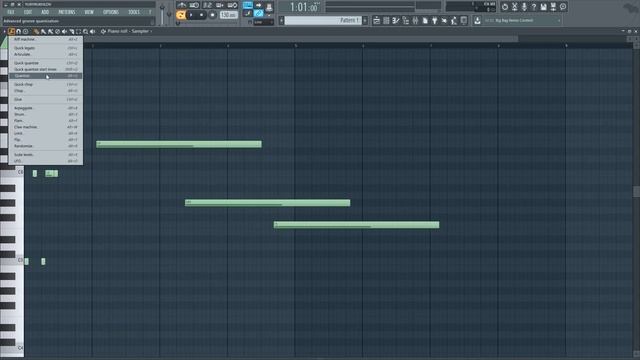The width and height of the screenshot is (640, 360).
Task: Pick the Zoom magnifier tool
Action: point(85,31)
